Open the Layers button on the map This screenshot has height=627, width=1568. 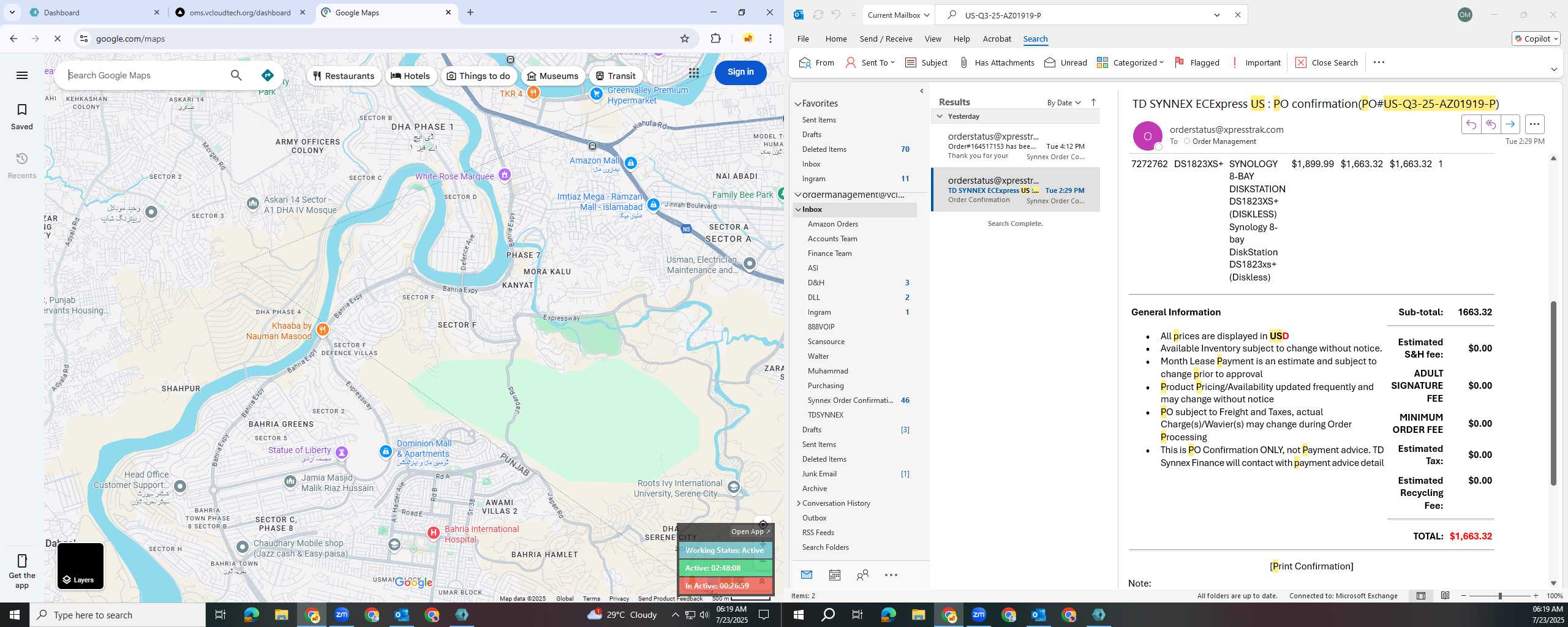(x=80, y=566)
